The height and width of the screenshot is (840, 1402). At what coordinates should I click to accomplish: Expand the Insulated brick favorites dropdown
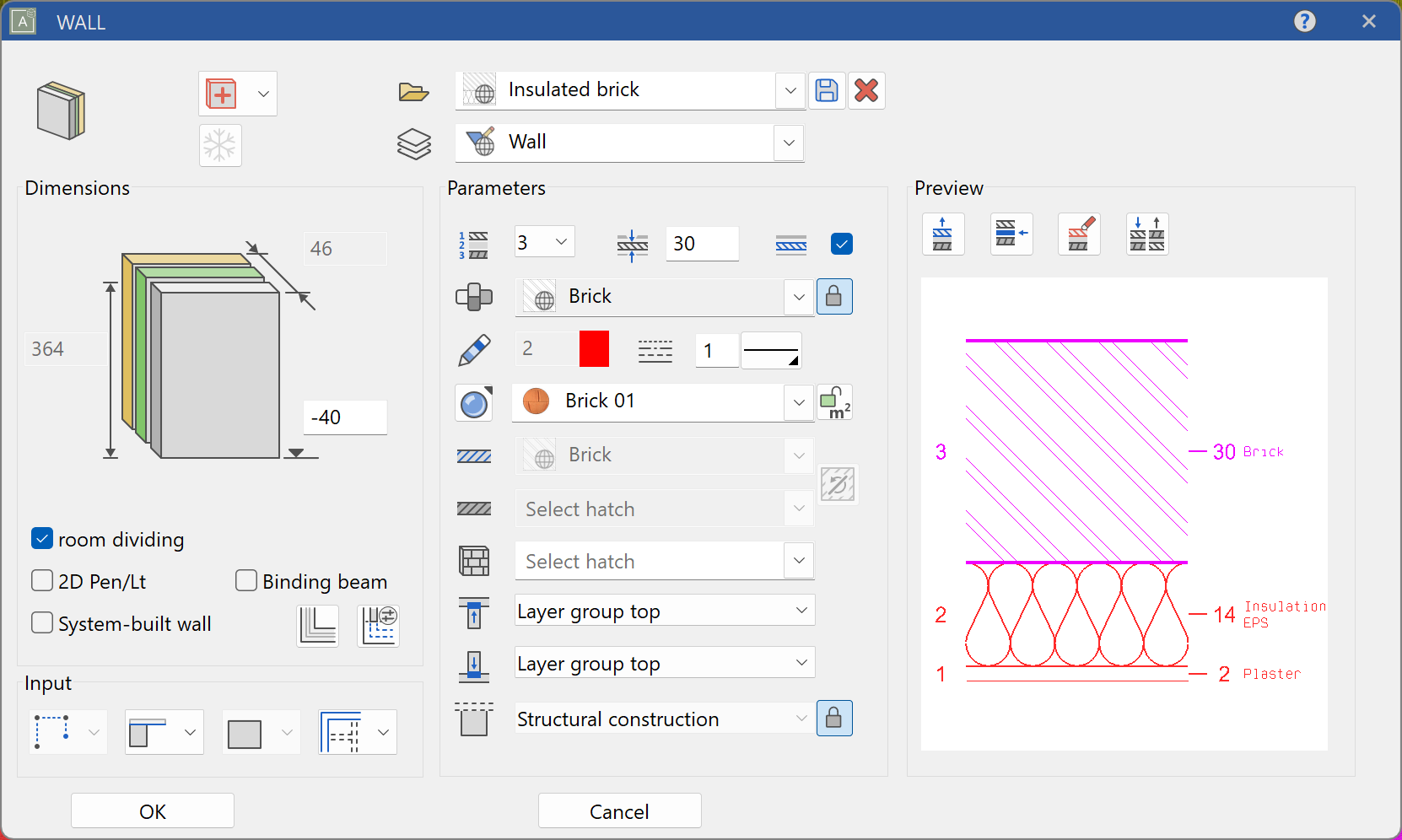pyautogui.click(x=790, y=90)
